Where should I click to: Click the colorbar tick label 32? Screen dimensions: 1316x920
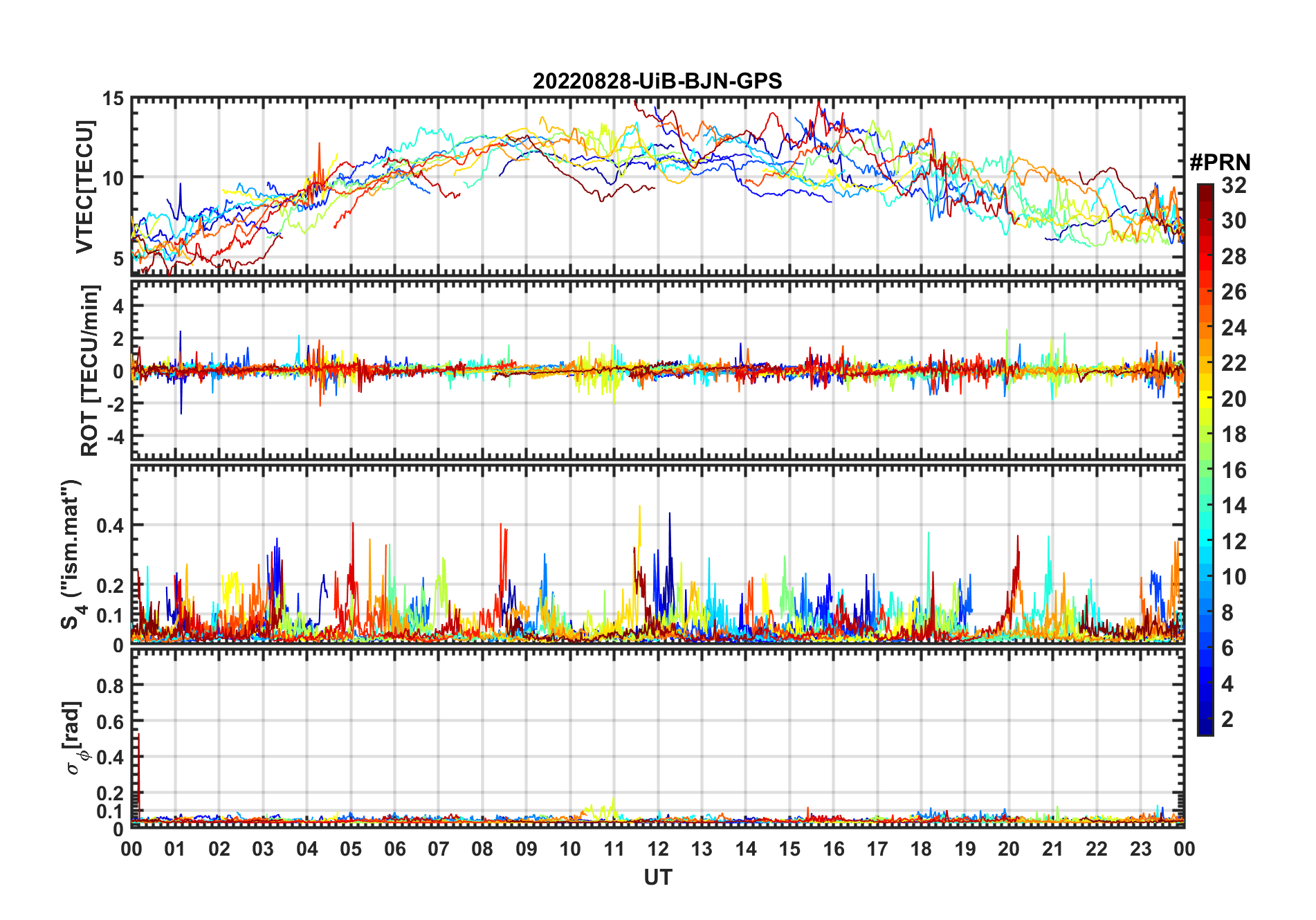[x=1234, y=185]
